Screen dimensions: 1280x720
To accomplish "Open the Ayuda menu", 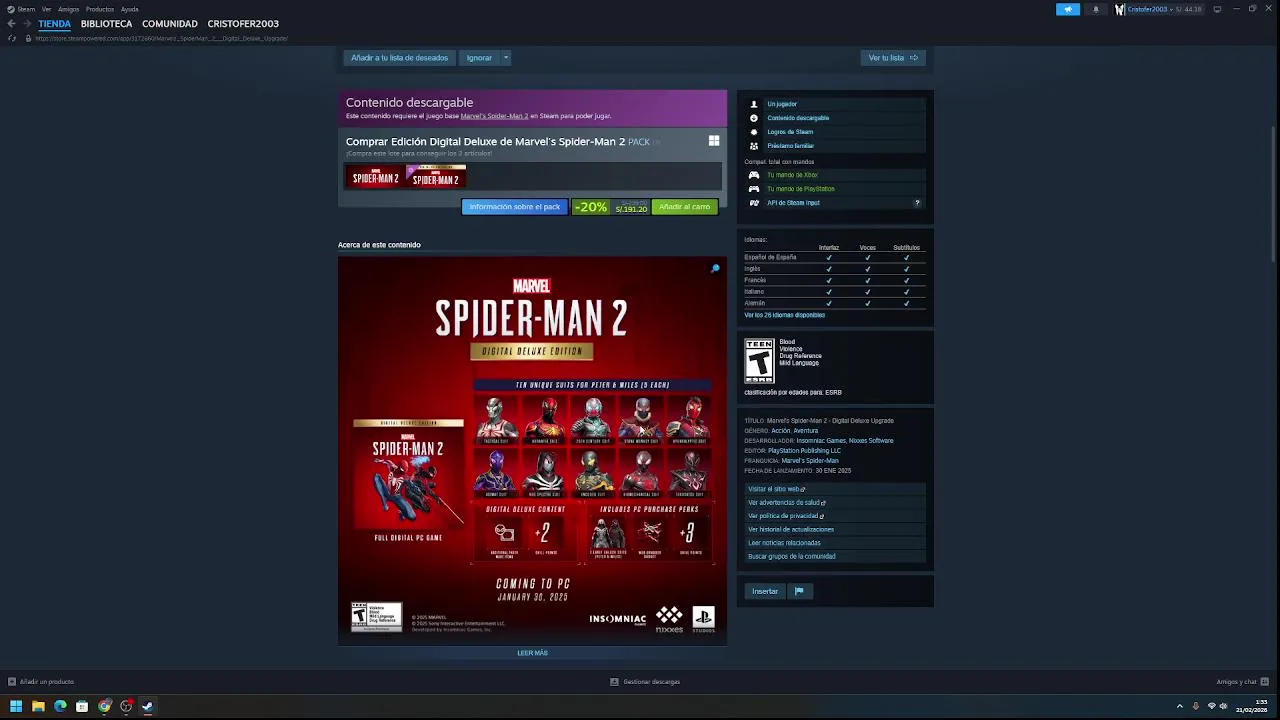I will (130, 9).
